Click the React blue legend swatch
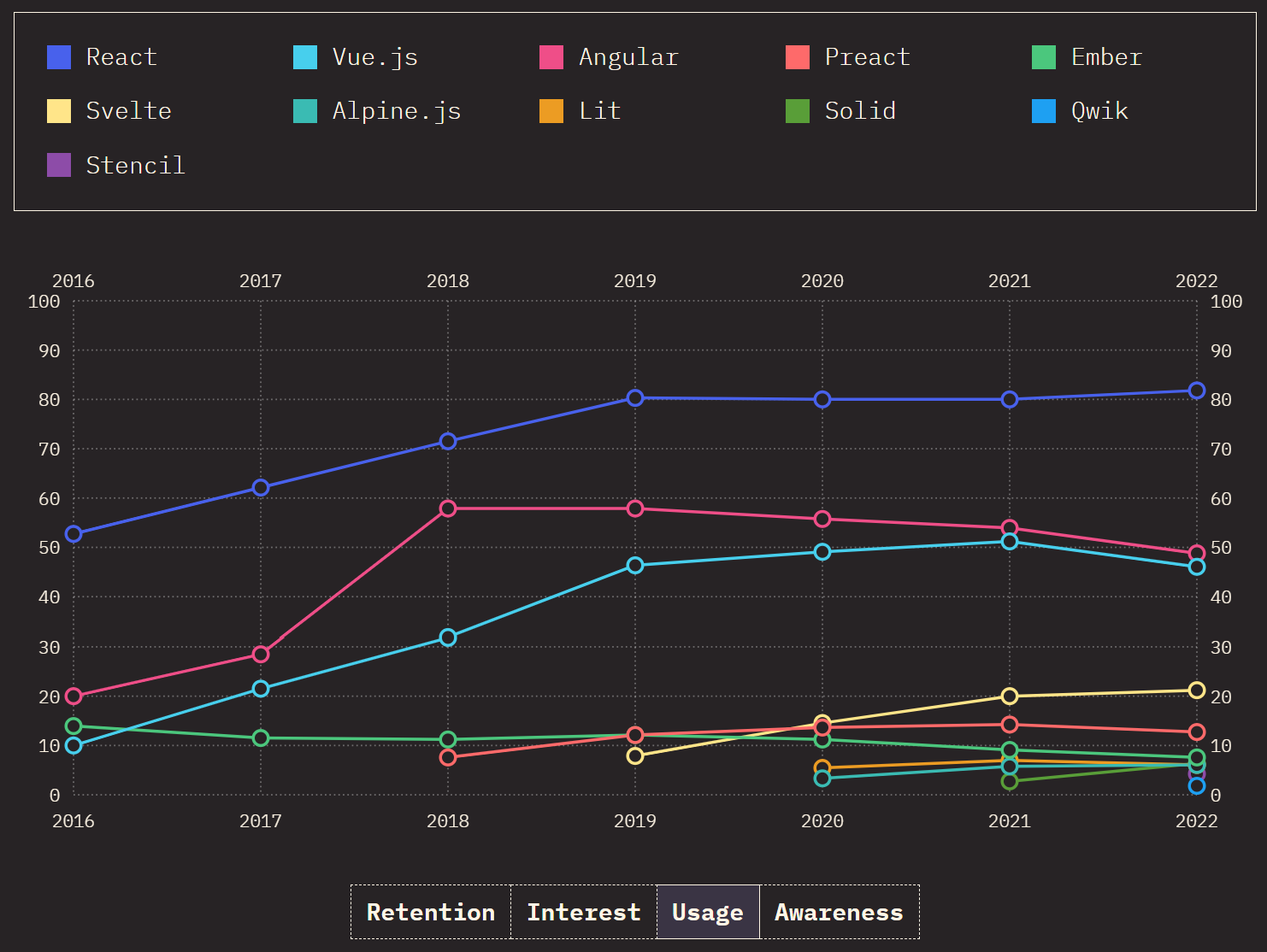The width and height of the screenshot is (1267, 952). [59, 57]
